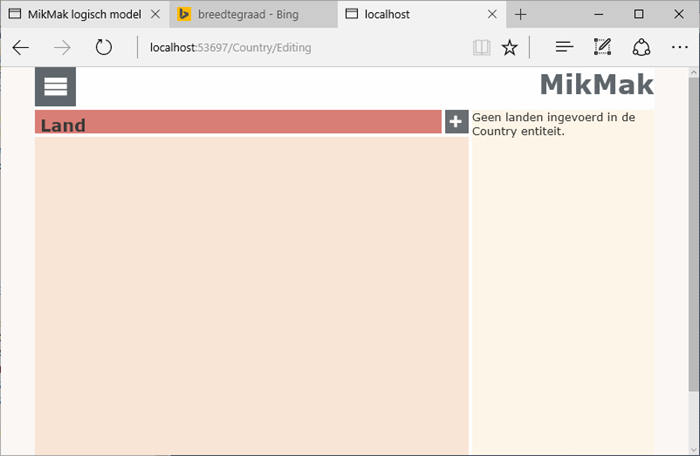
Task: Click the MikMak title heading
Action: point(596,85)
